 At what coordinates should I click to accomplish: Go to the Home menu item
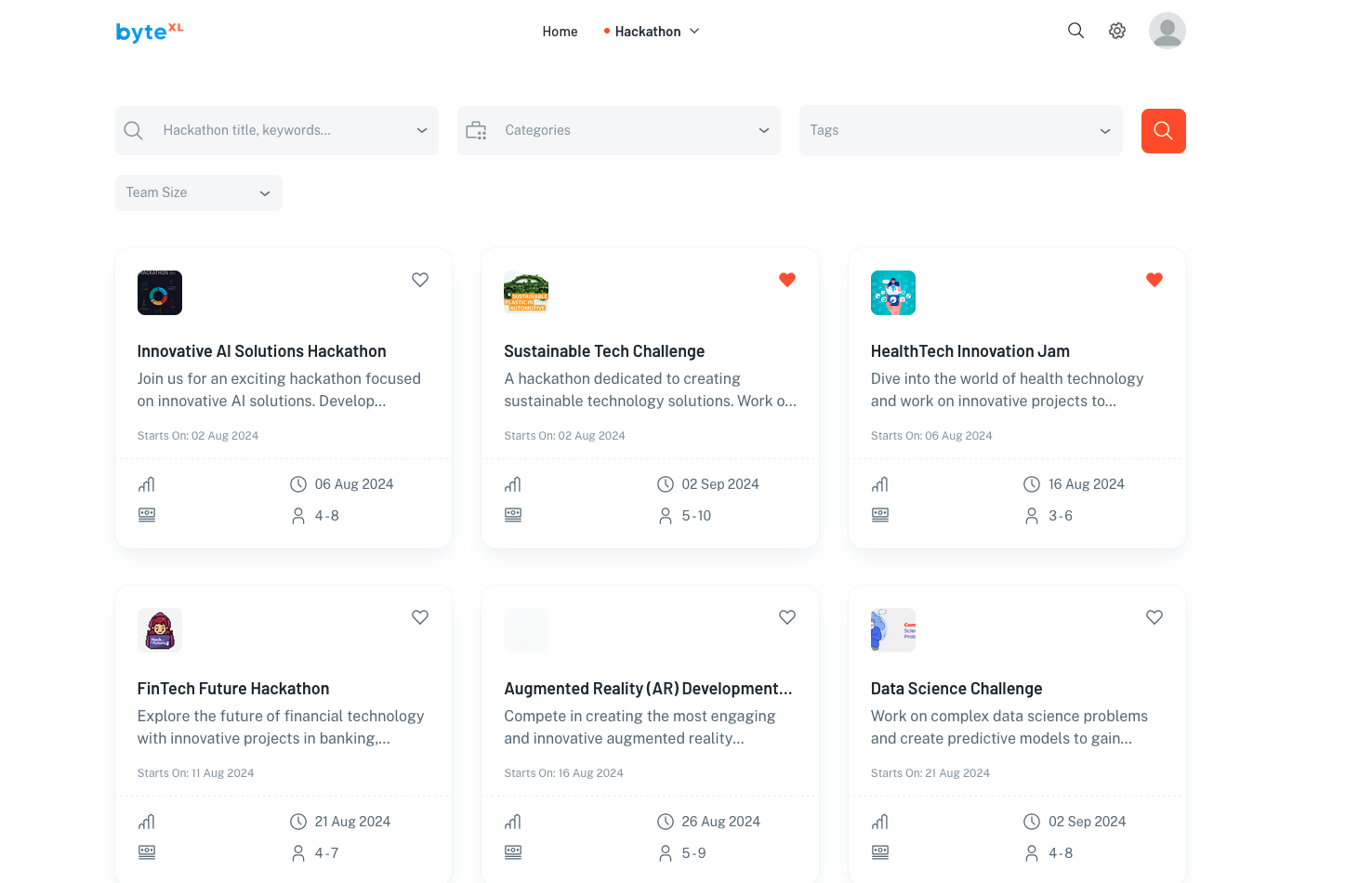pos(560,32)
